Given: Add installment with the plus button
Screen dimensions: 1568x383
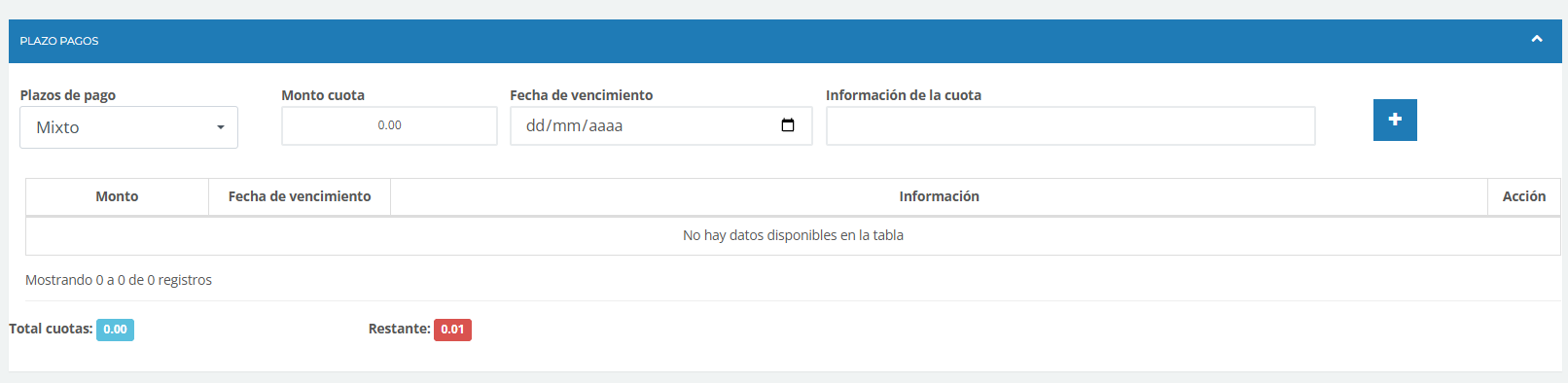Looking at the screenshot, I should pos(1395,120).
